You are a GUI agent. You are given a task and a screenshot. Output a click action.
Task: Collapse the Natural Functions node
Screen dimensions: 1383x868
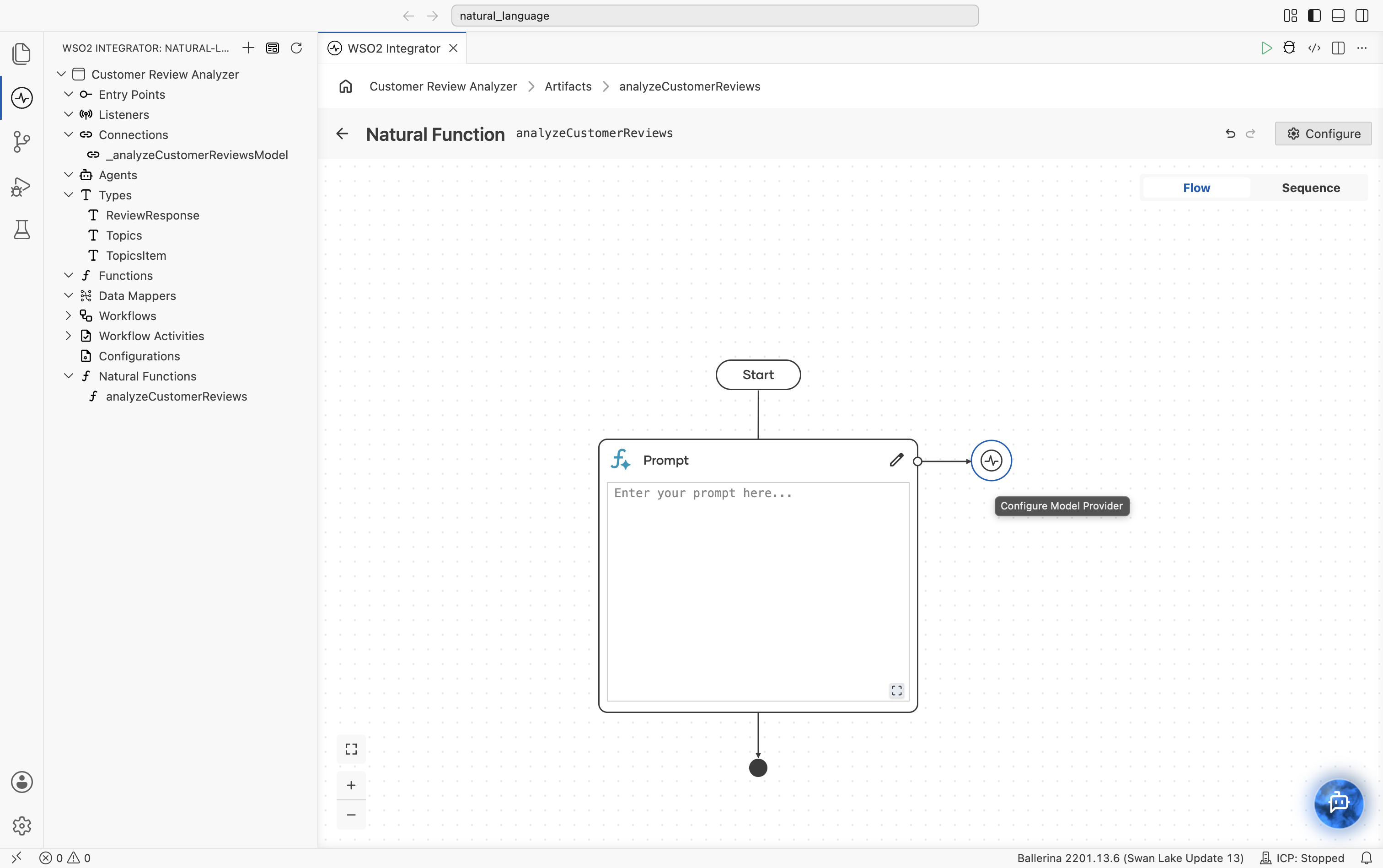[x=68, y=375]
